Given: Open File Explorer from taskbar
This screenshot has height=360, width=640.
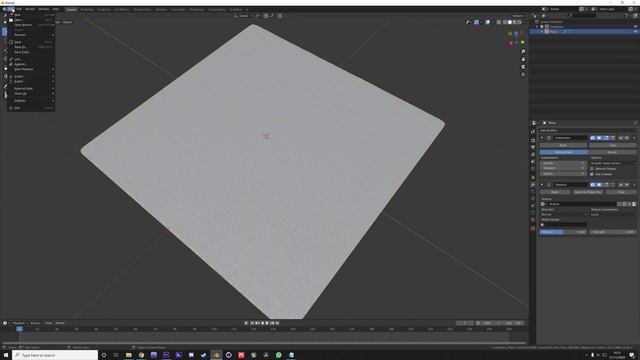Looking at the screenshot, I should [x=129, y=355].
